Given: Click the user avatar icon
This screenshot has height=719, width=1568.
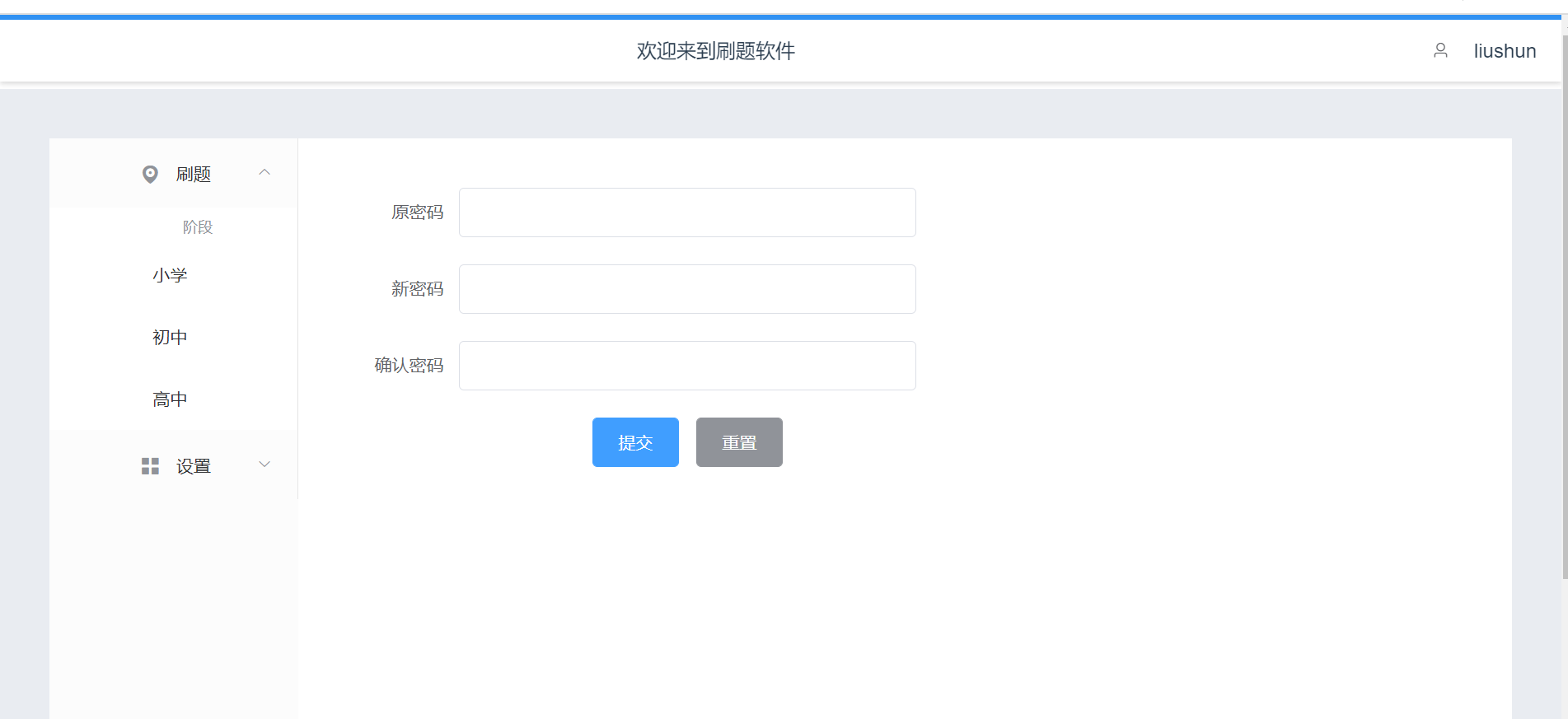Looking at the screenshot, I should (x=1440, y=50).
